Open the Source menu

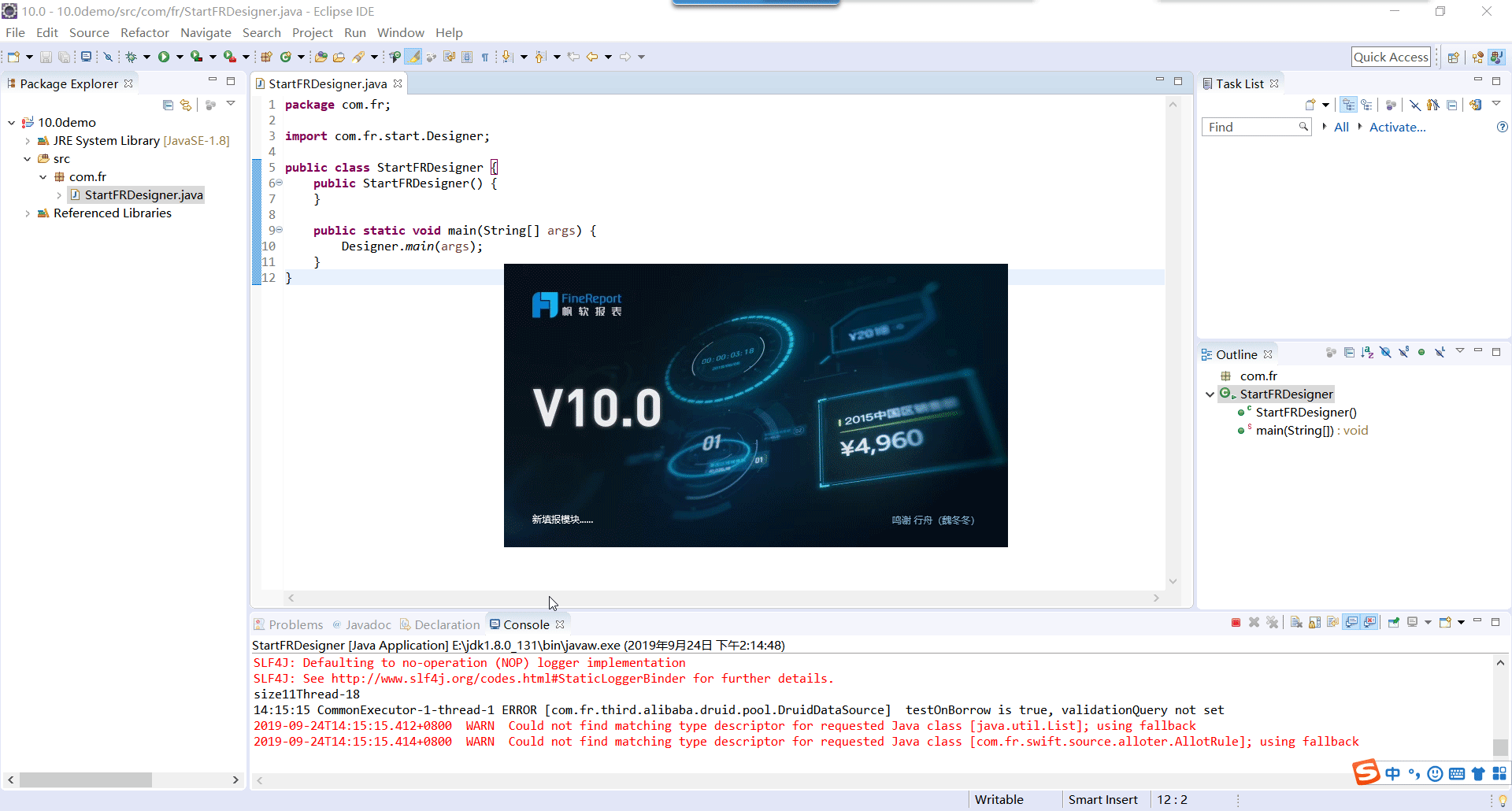coord(89,32)
